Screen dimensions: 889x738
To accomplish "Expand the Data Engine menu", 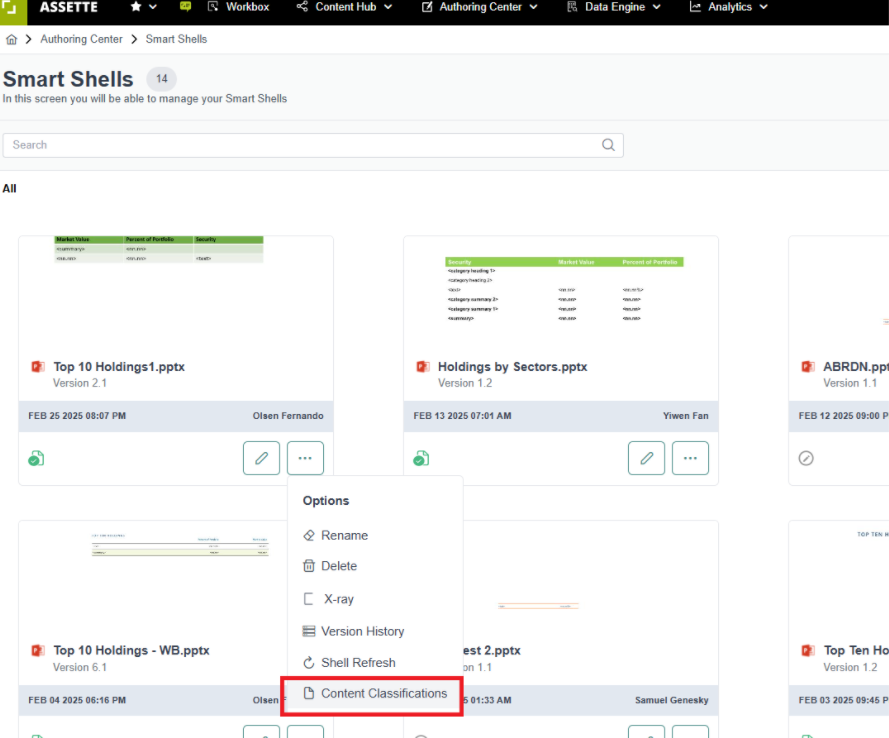I will (x=614, y=7).
